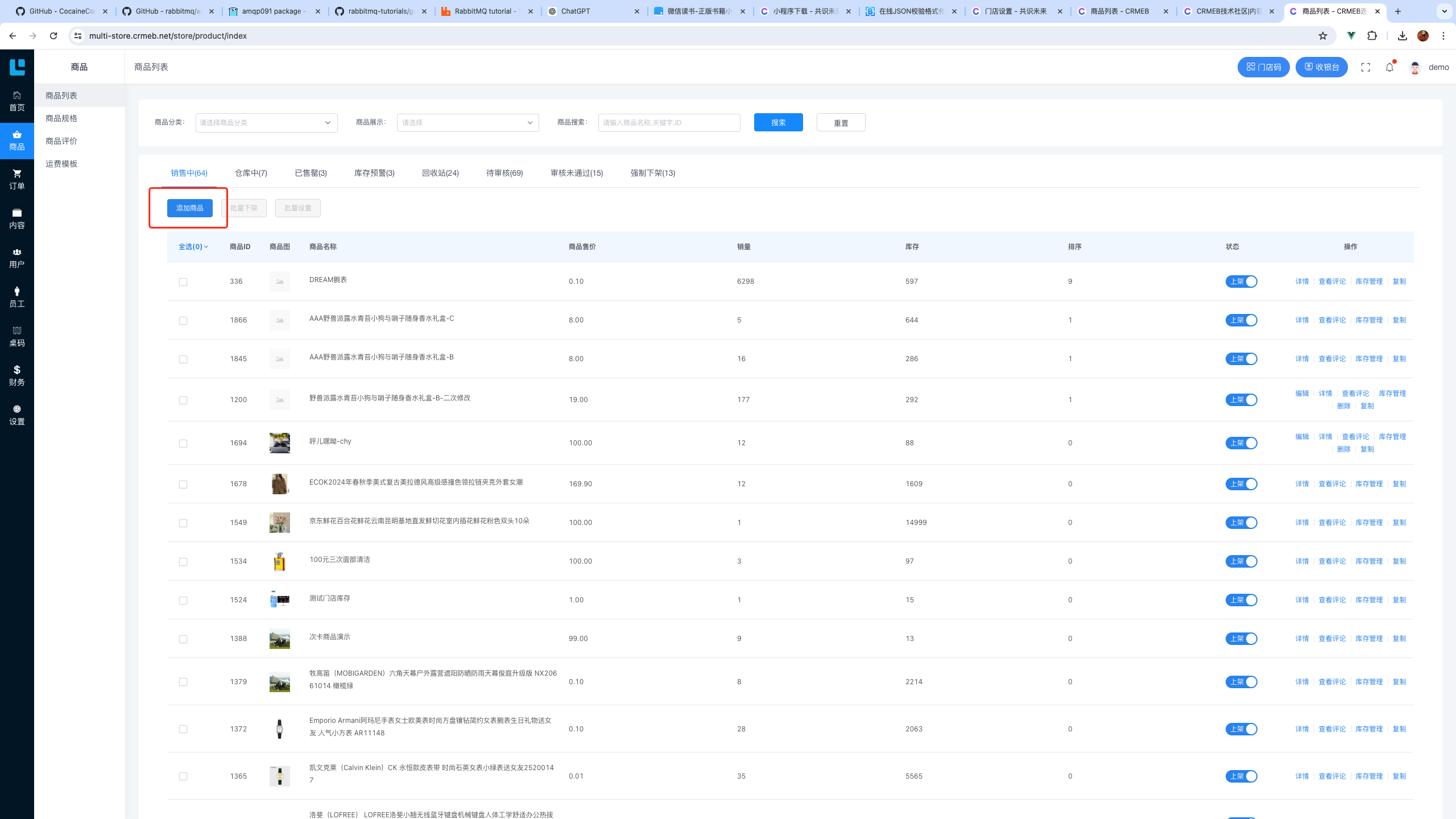Open the 设置 settings sidebar icon
This screenshot has height=819, width=1456.
17,415
